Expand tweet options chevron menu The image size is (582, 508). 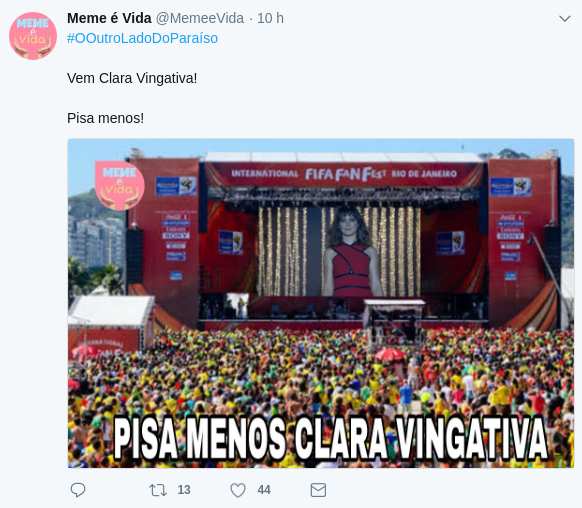[x=565, y=19]
